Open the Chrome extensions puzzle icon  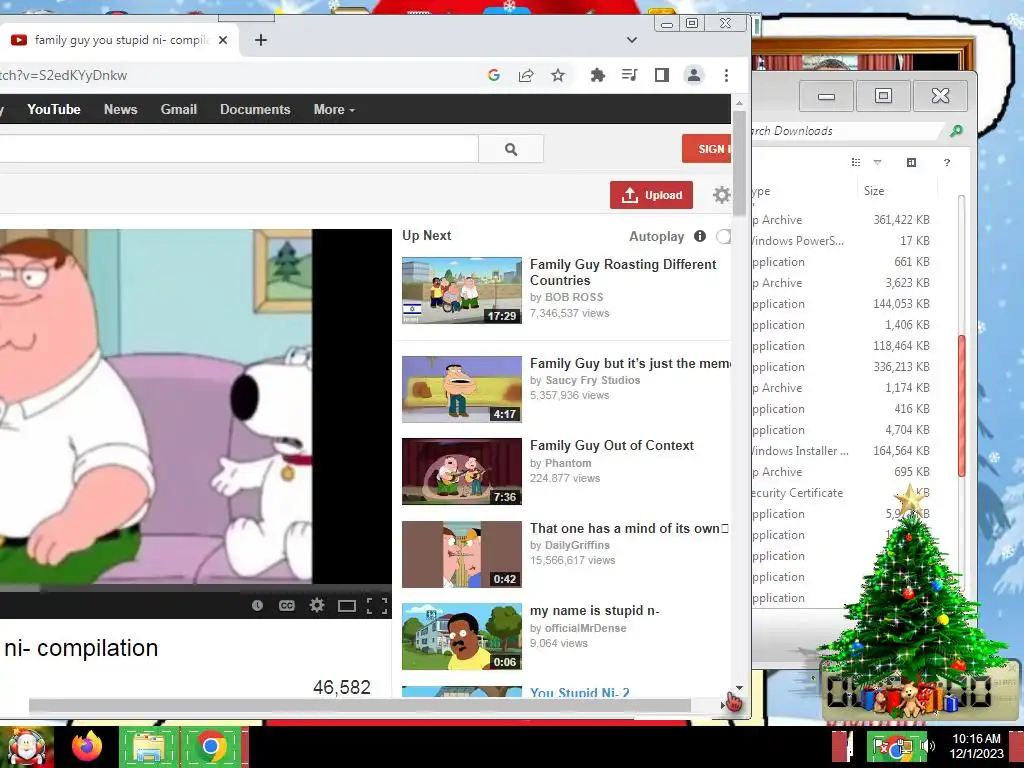tap(597, 75)
